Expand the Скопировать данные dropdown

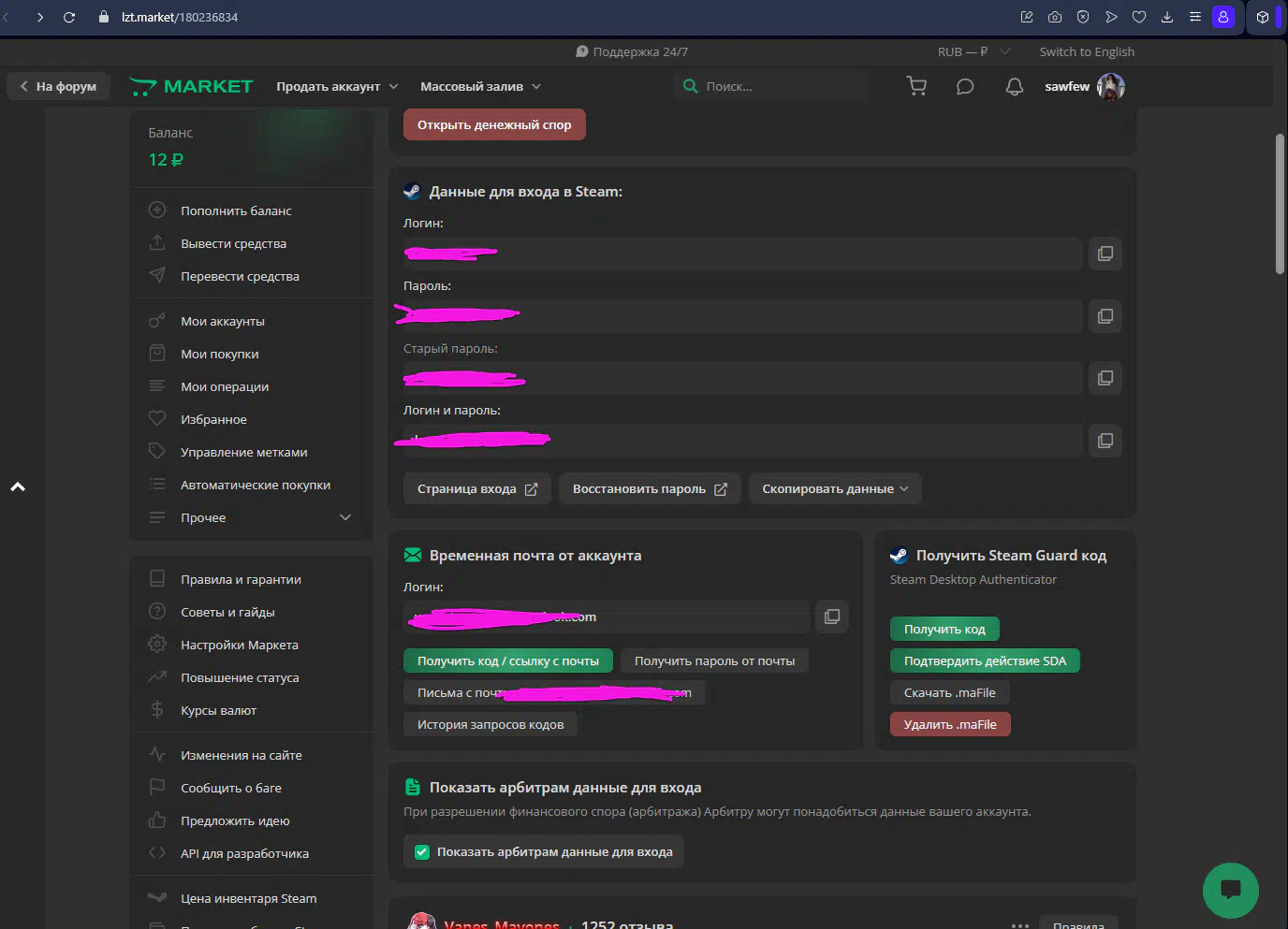click(x=835, y=488)
